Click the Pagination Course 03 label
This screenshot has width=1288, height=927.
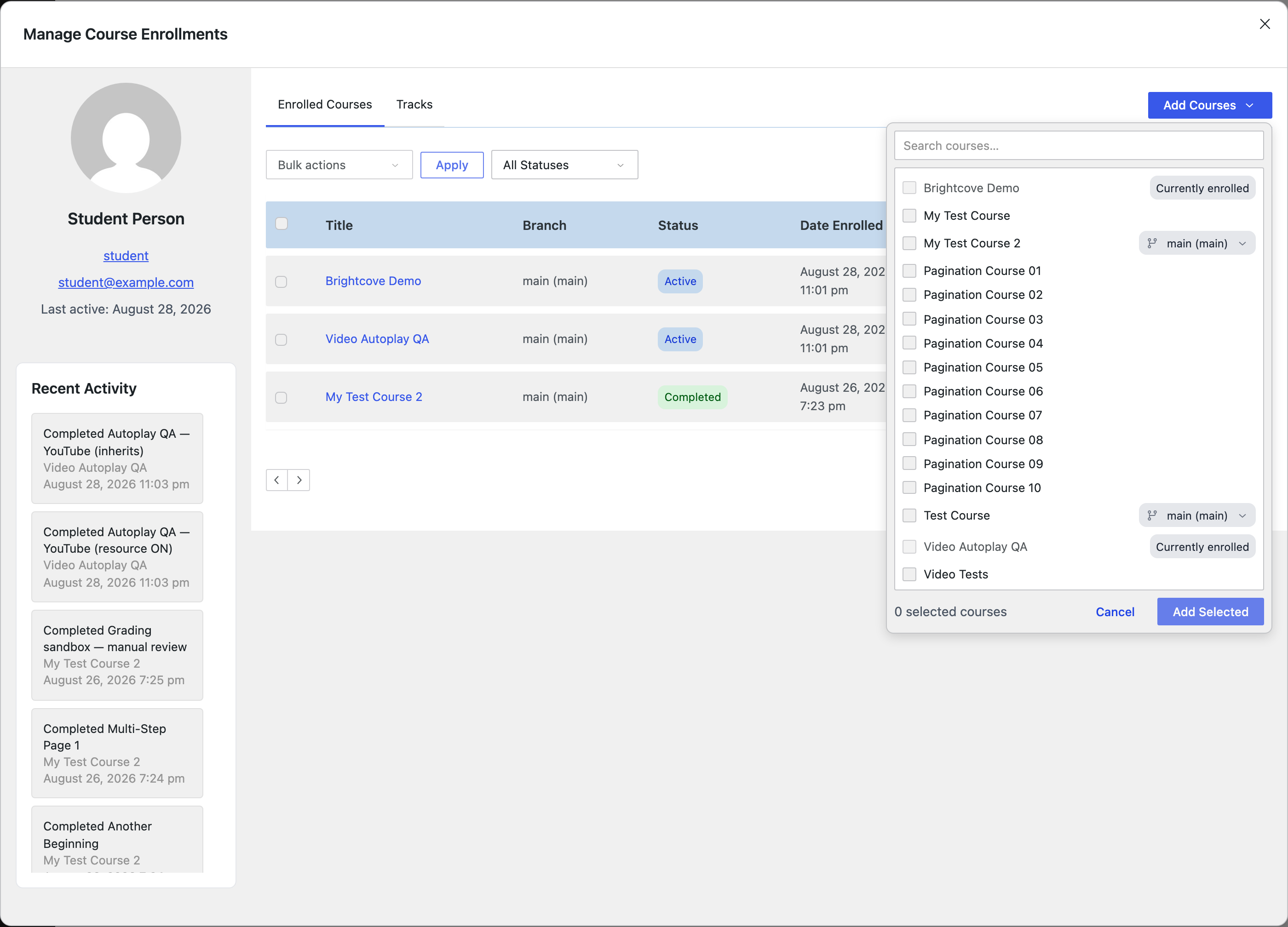[x=983, y=319]
